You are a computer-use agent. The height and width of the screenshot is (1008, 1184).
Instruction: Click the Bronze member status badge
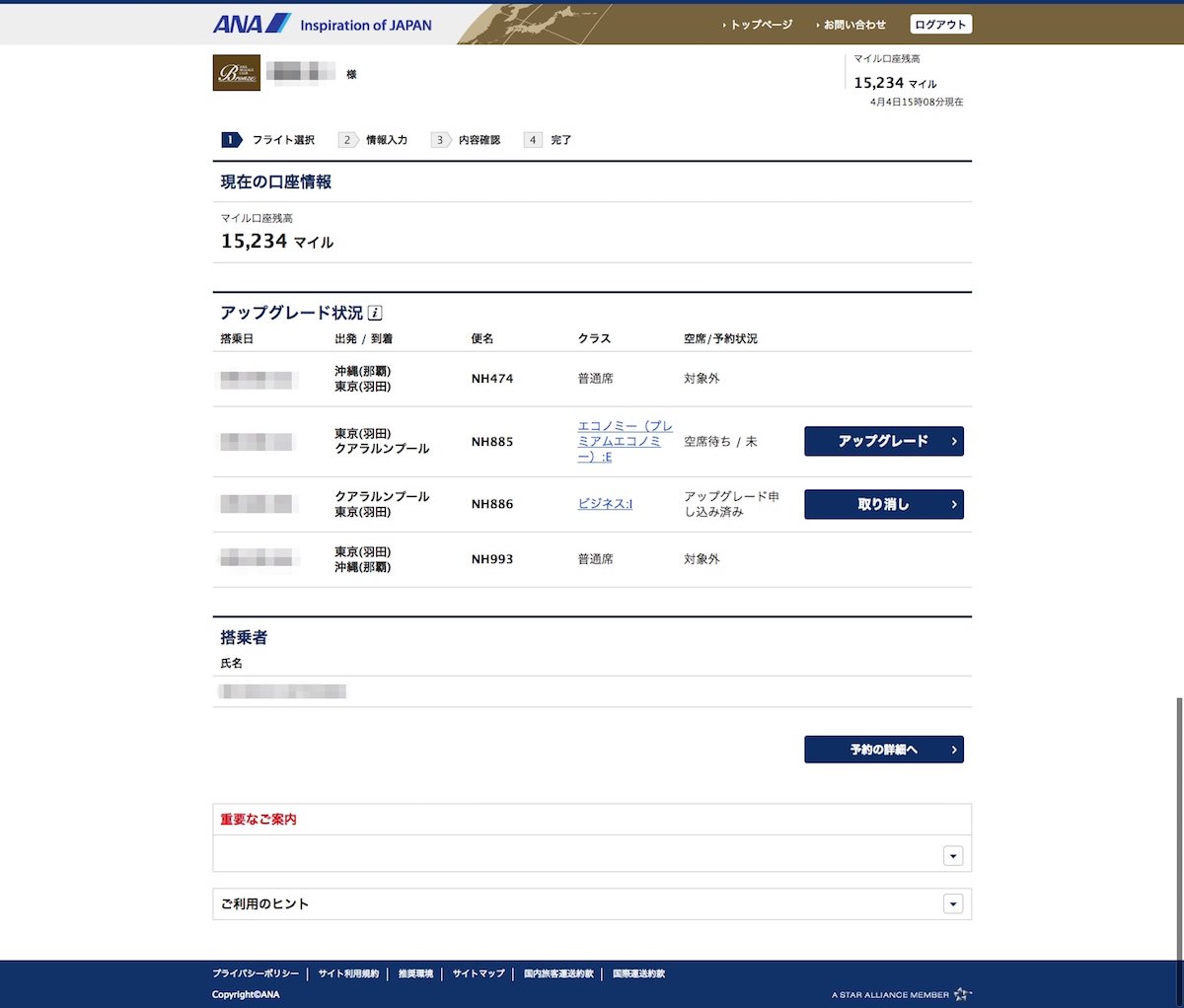point(237,73)
